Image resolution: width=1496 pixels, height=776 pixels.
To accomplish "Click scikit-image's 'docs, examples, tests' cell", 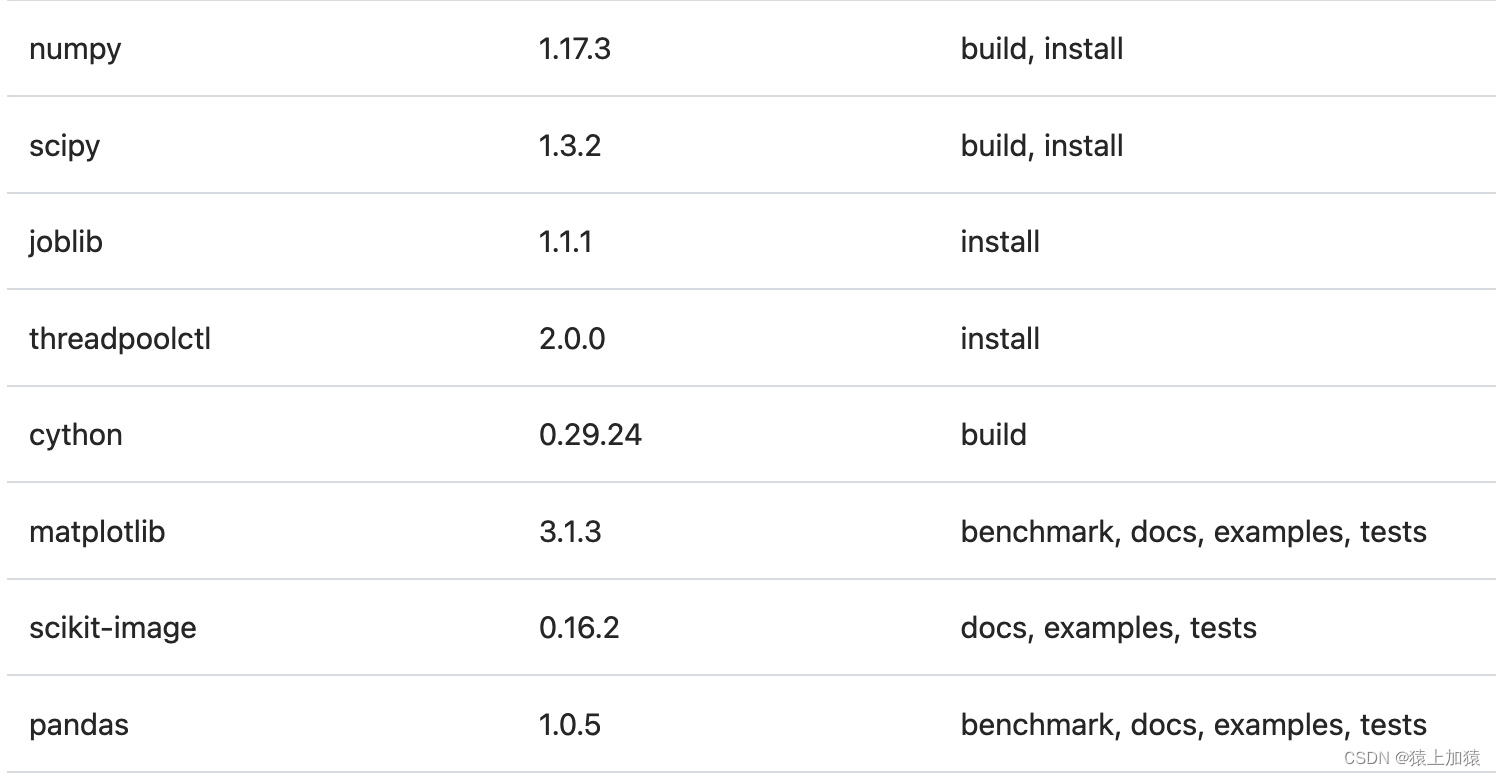I will coord(1109,628).
